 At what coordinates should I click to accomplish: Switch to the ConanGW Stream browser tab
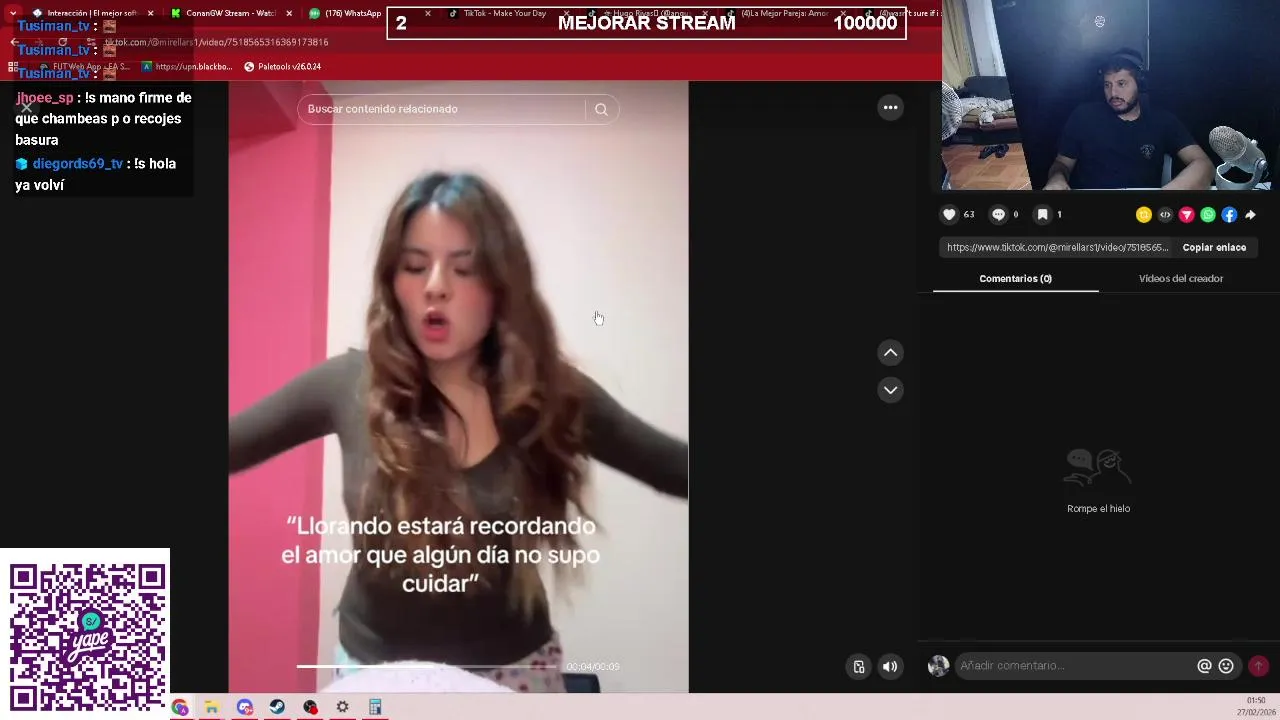[231, 14]
